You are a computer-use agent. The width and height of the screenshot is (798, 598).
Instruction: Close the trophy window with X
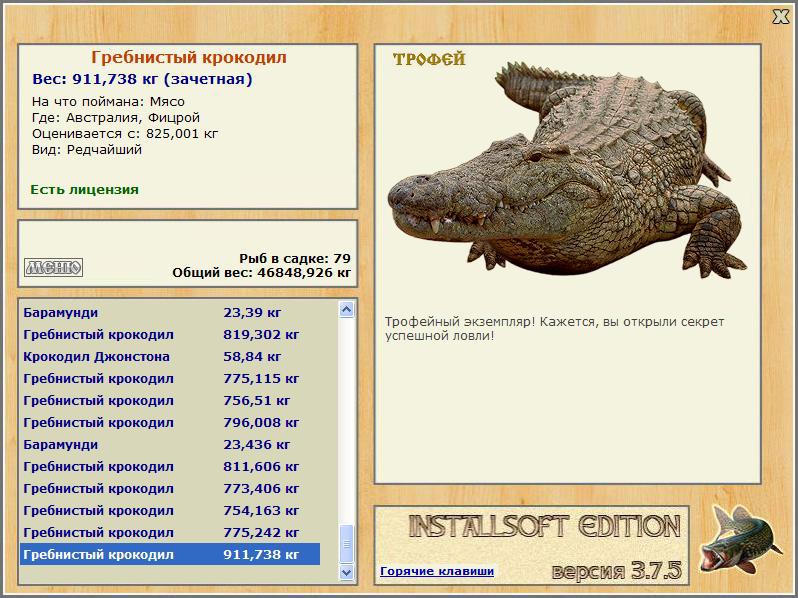(x=780, y=17)
